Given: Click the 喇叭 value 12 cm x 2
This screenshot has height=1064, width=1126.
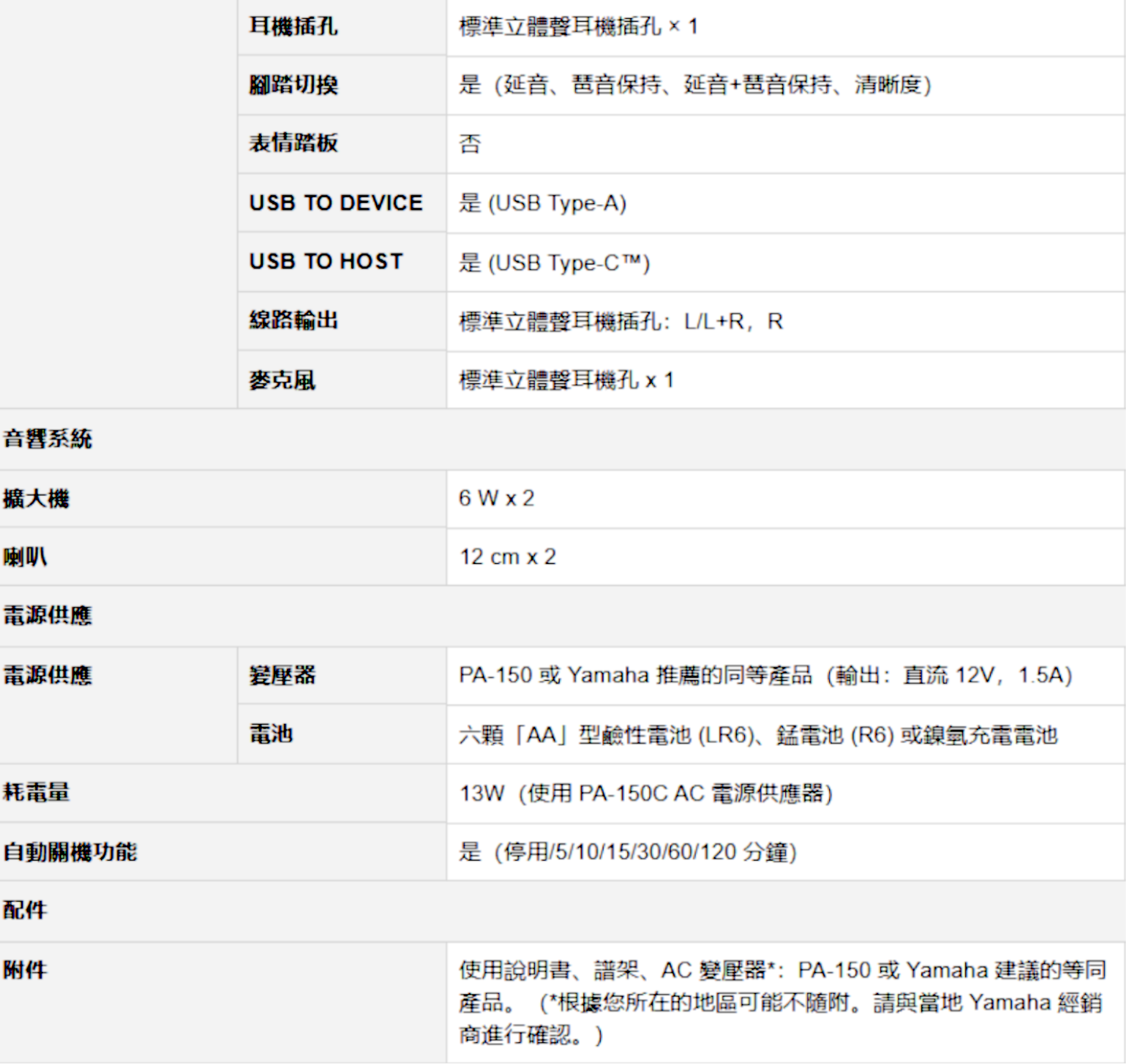Looking at the screenshot, I should [507, 557].
